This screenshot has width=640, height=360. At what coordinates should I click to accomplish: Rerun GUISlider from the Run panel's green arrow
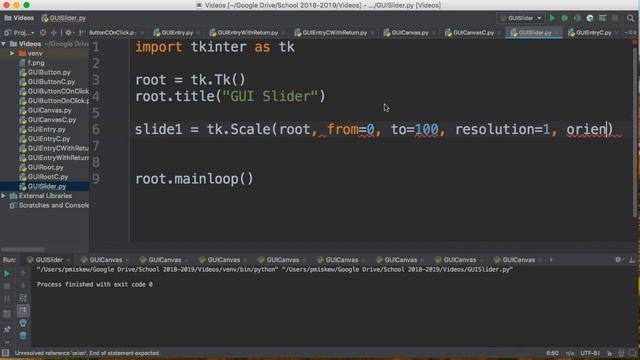pos(7,274)
